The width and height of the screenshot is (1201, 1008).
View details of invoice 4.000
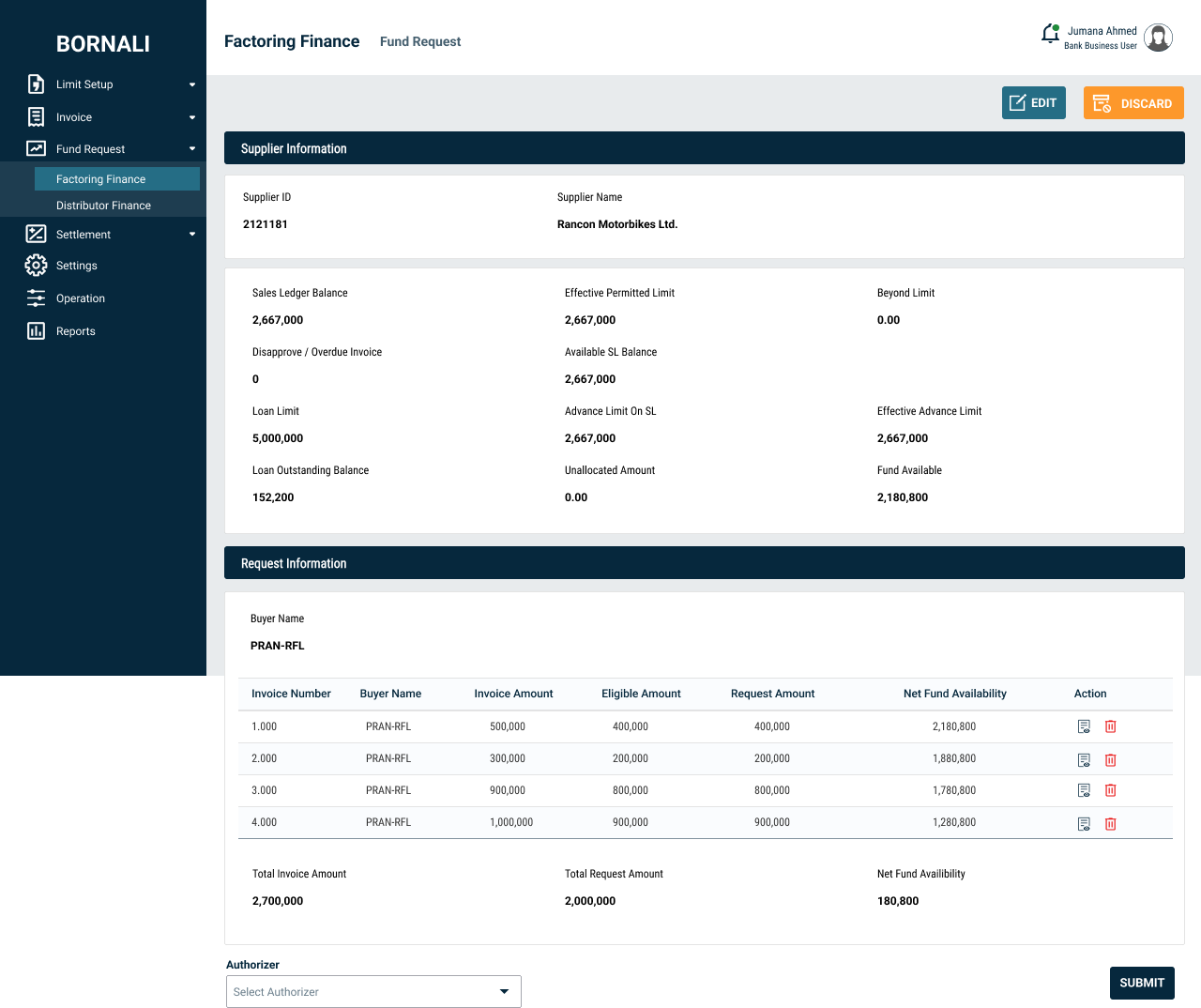coord(1084,823)
